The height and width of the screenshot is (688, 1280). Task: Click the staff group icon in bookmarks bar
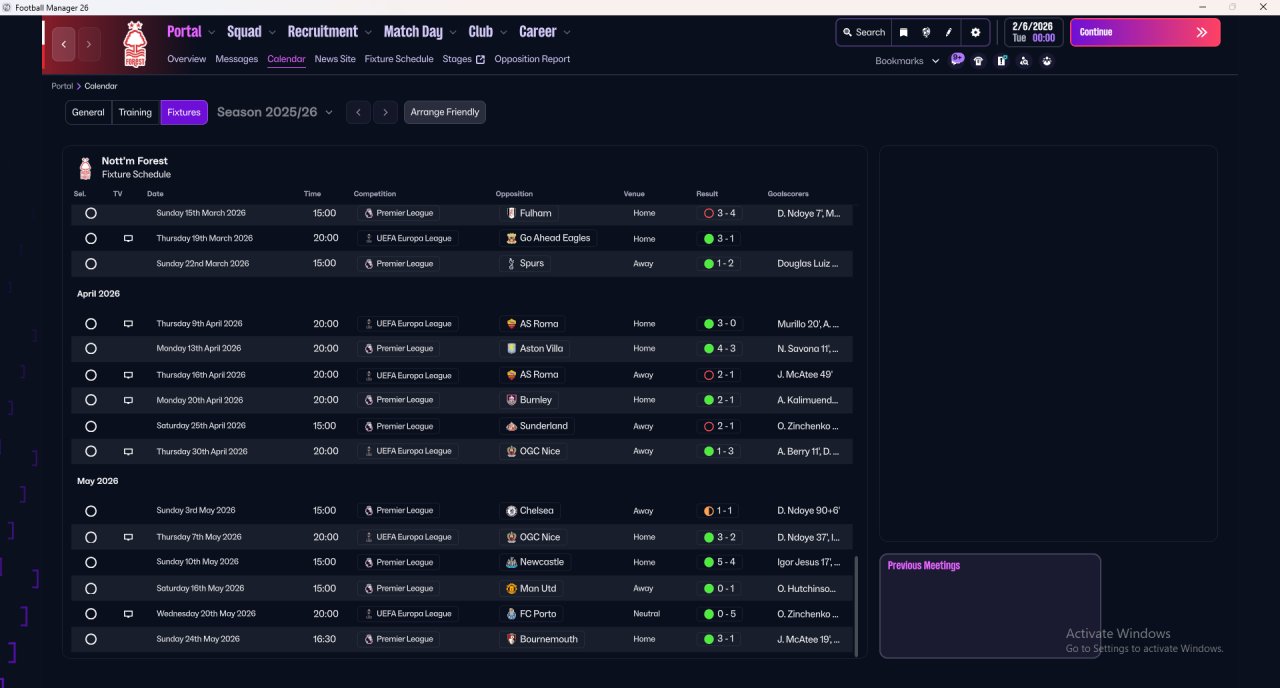point(1047,61)
